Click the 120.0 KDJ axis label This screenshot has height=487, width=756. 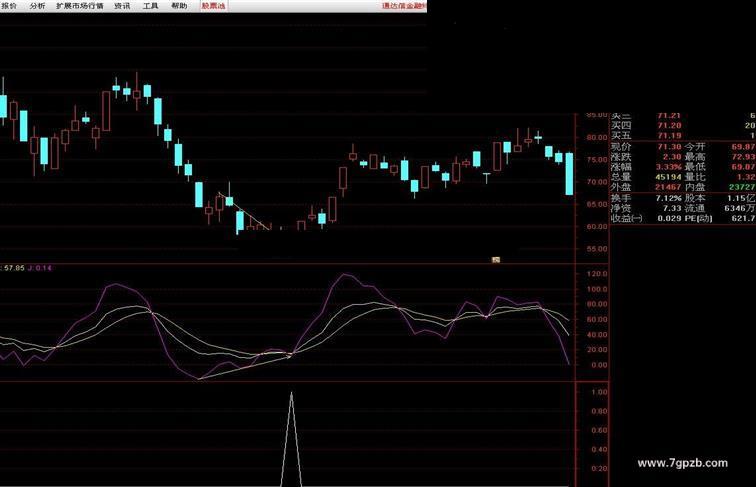tap(598, 274)
